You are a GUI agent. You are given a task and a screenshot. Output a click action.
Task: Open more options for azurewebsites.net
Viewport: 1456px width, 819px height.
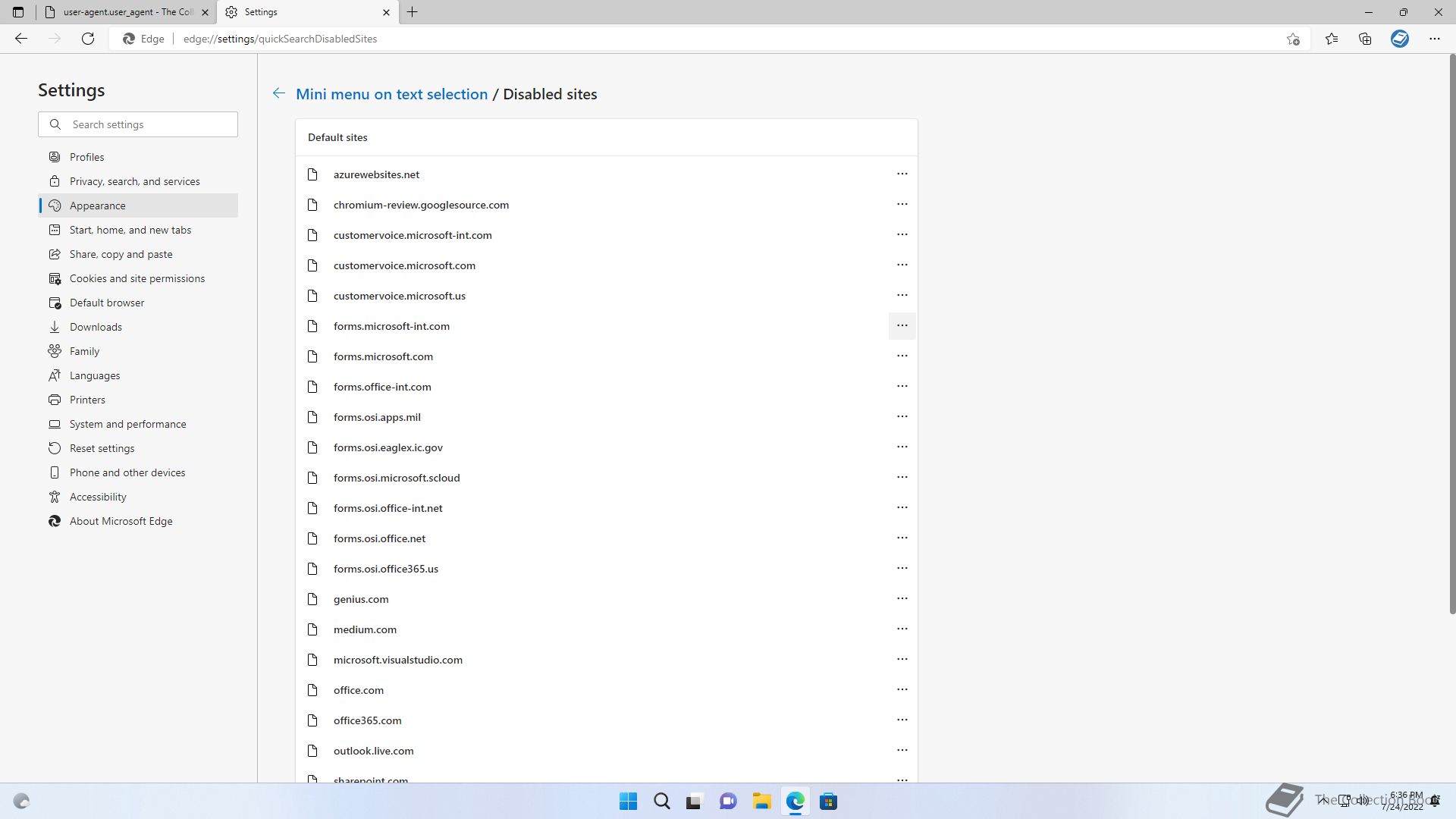(x=902, y=174)
